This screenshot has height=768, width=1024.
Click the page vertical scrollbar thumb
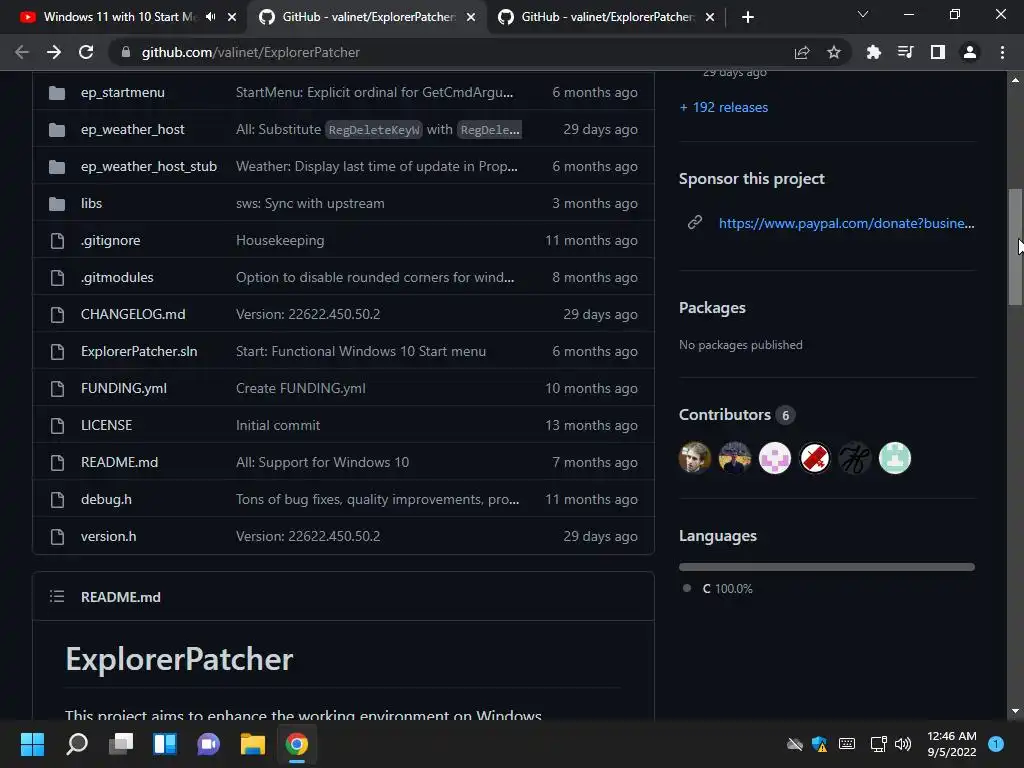coord(1015,247)
